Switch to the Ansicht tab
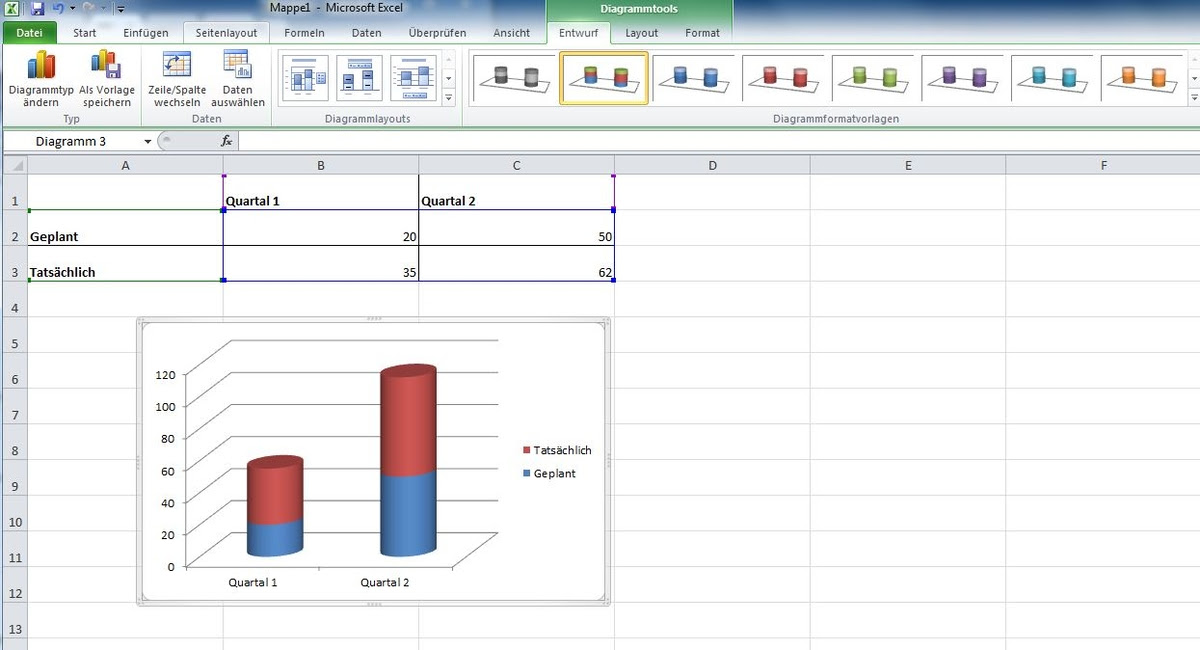Image resolution: width=1200 pixels, height=650 pixels. click(x=511, y=33)
